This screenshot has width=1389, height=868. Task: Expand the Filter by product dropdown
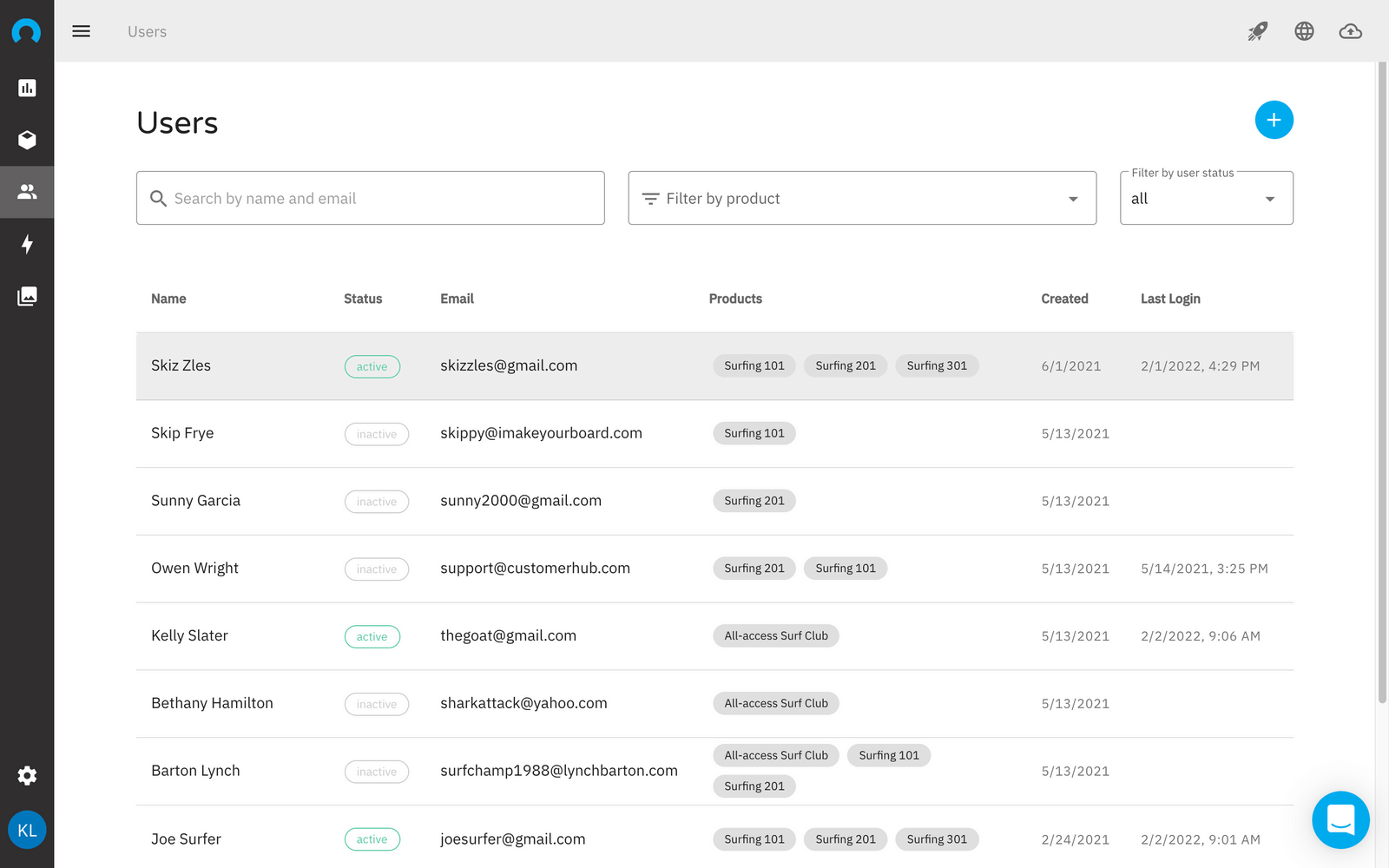(861, 199)
